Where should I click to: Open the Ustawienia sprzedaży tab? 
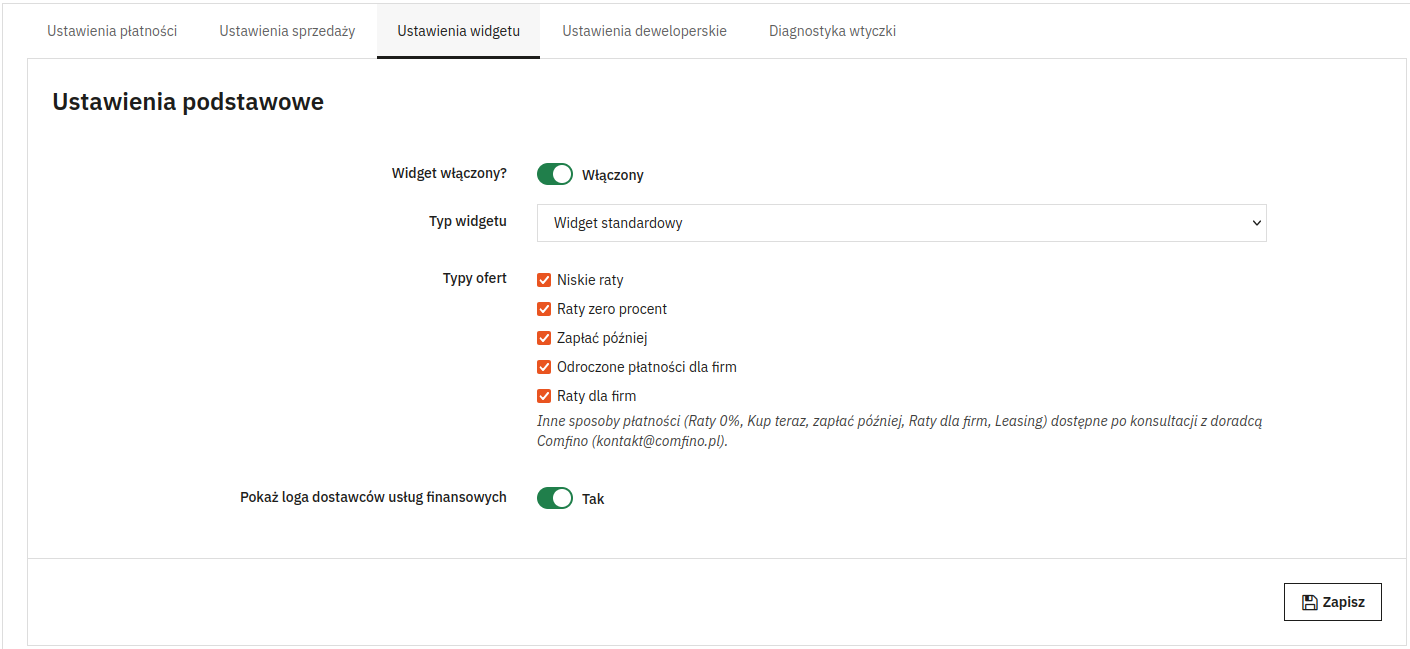[287, 31]
